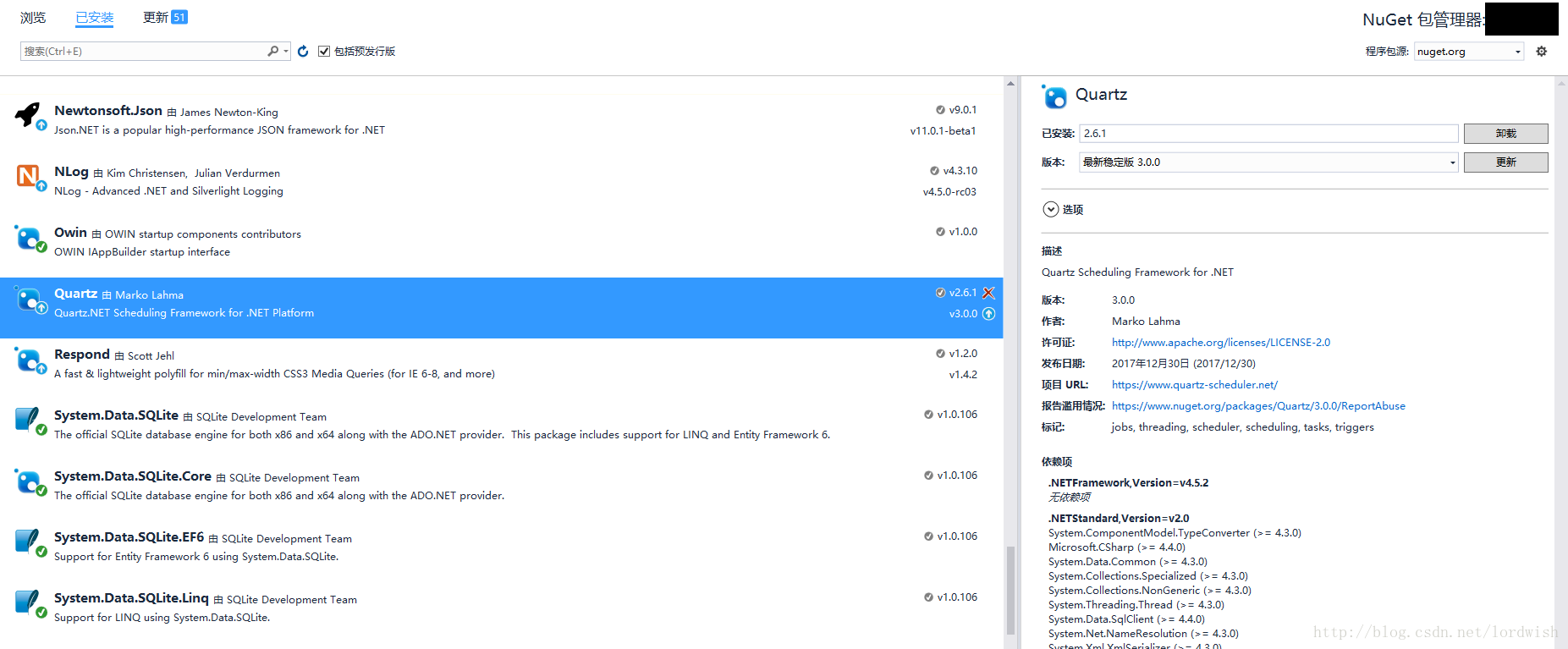Click the System.Data.SQLite.Core package icon
The height and width of the screenshot is (649, 1568).
click(x=30, y=481)
